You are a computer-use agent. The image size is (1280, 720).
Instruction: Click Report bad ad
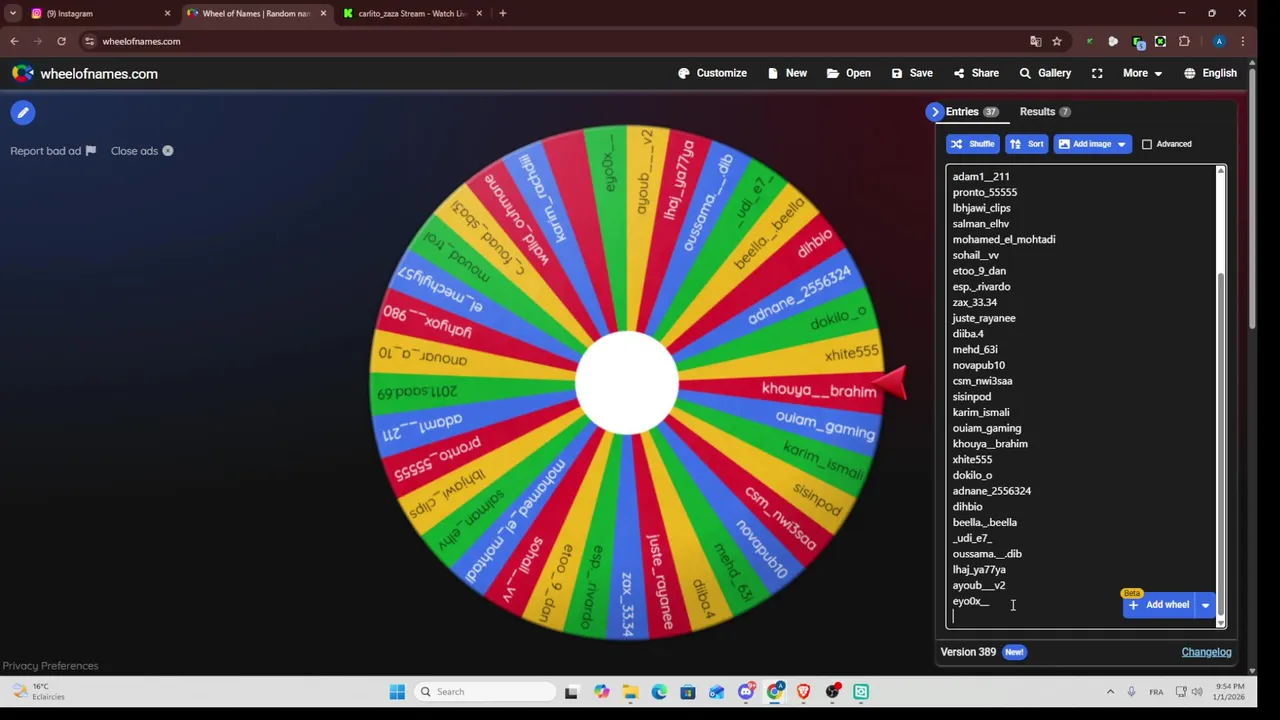click(x=53, y=151)
